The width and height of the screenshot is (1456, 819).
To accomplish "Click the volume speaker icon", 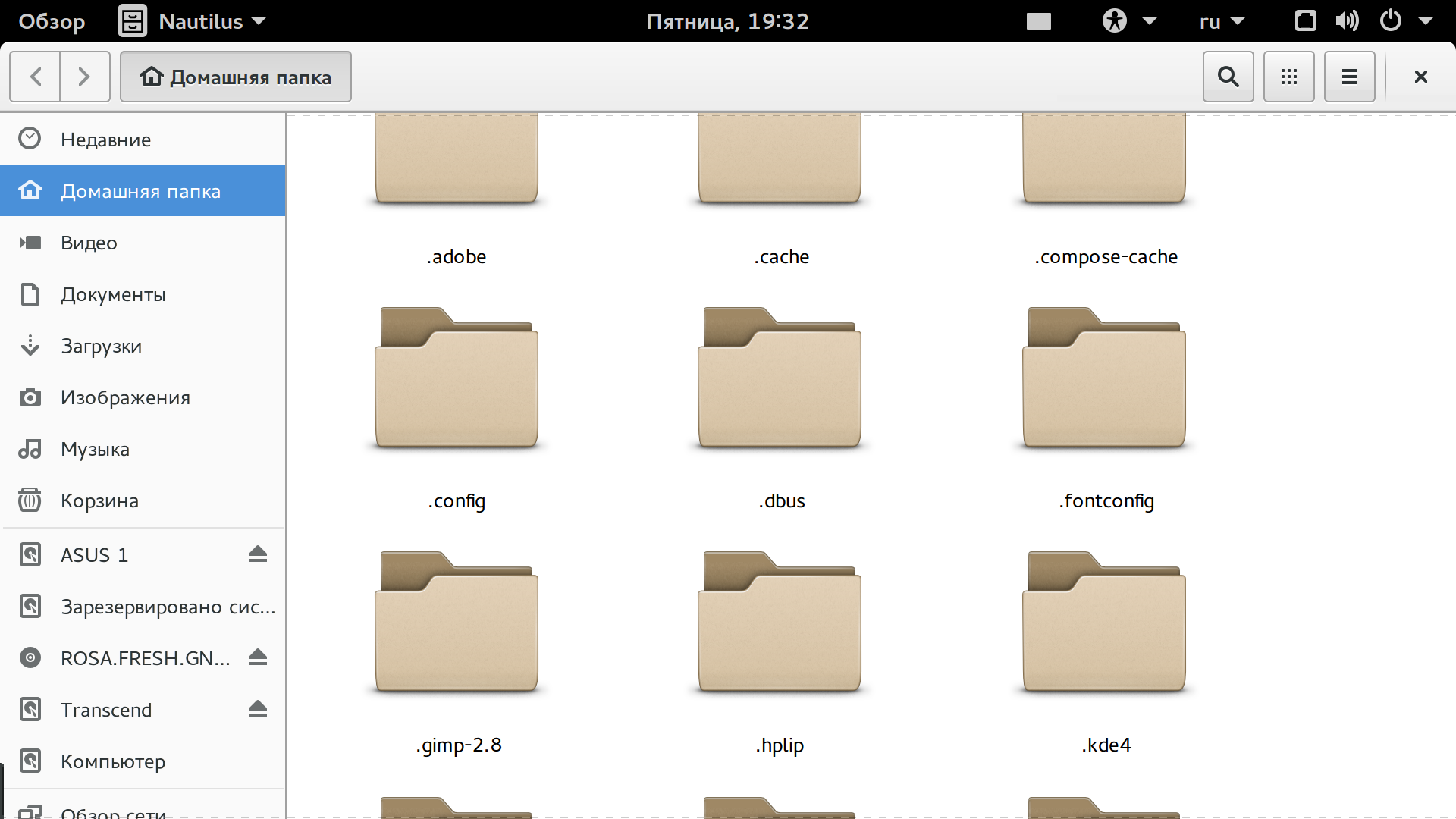I will point(1347,21).
